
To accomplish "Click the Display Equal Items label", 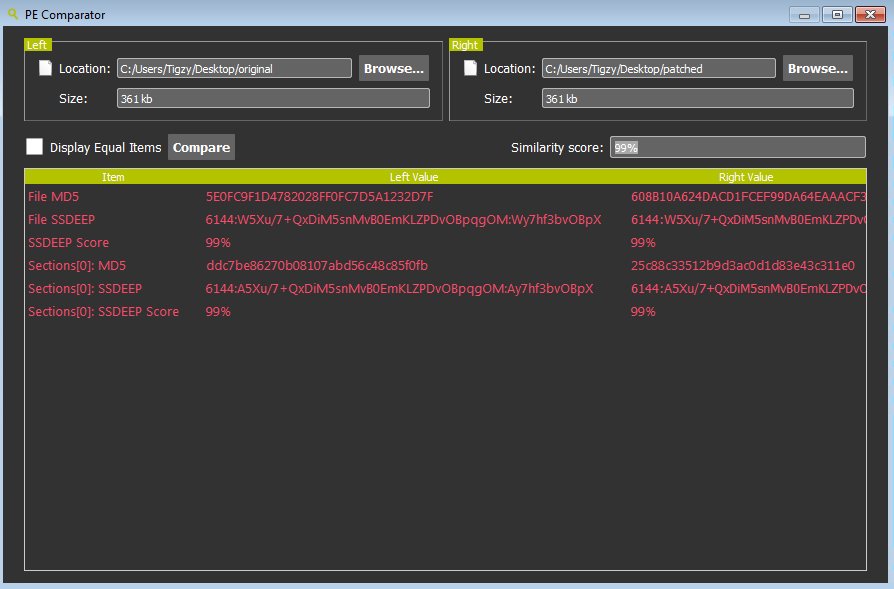I will pos(105,148).
